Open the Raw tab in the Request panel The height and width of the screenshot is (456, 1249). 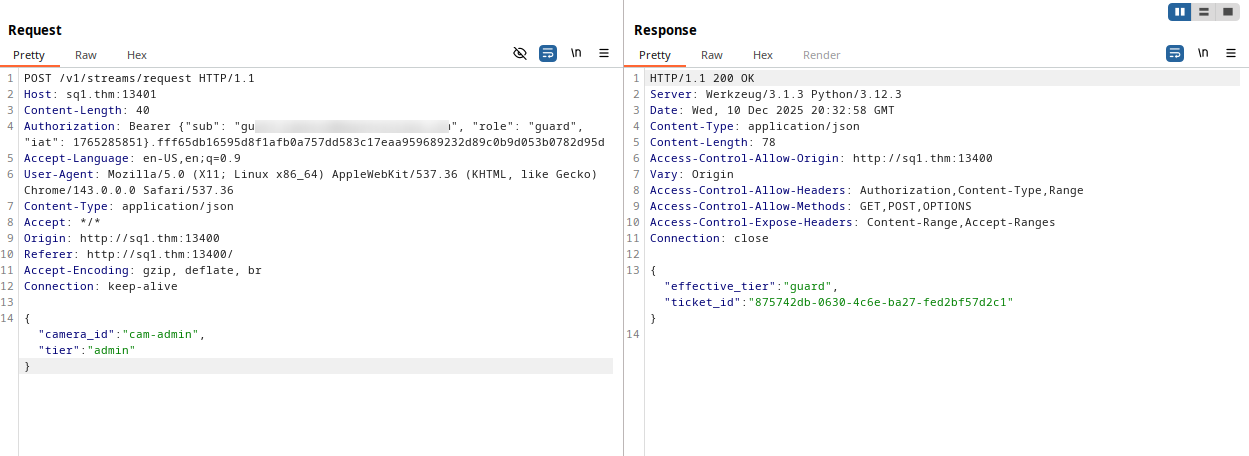coord(86,55)
